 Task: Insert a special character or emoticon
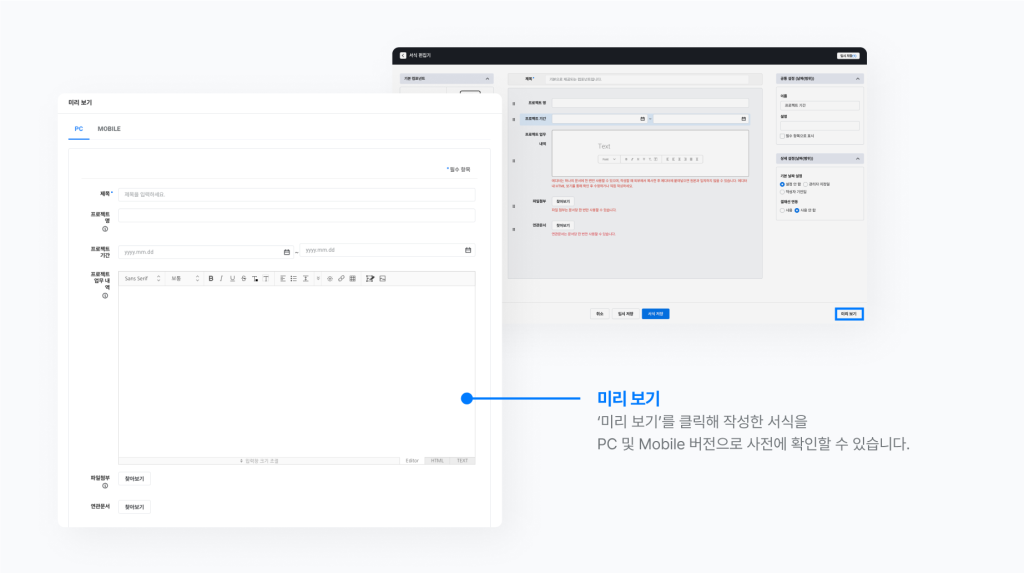[330, 279]
